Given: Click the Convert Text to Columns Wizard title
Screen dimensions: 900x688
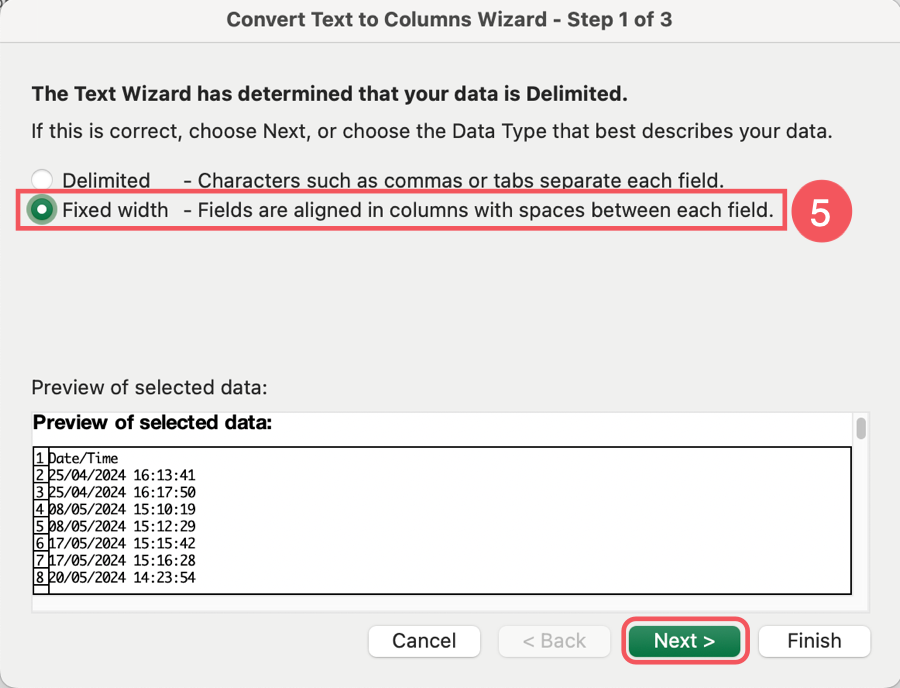Looking at the screenshot, I should (x=449, y=19).
